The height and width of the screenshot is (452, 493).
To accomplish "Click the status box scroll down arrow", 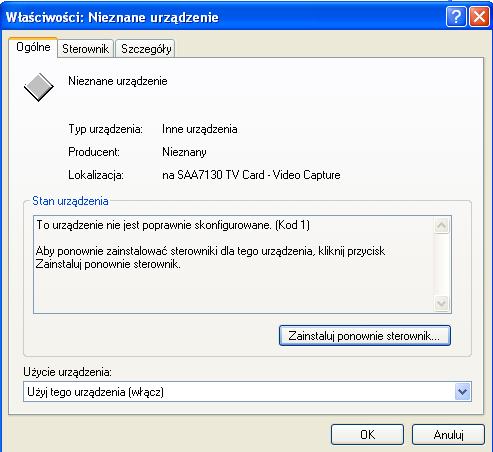I will (x=442, y=303).
